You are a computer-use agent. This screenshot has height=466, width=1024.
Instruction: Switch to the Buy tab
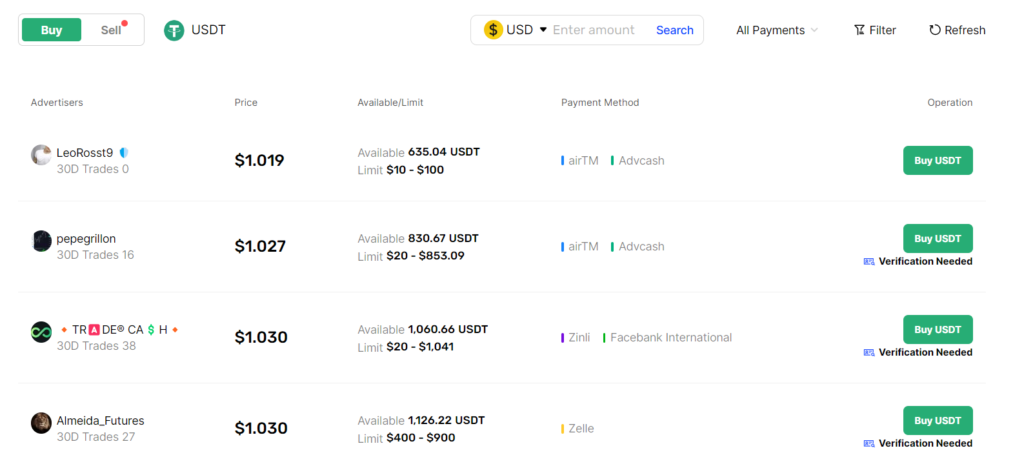[x=52, y=30]
